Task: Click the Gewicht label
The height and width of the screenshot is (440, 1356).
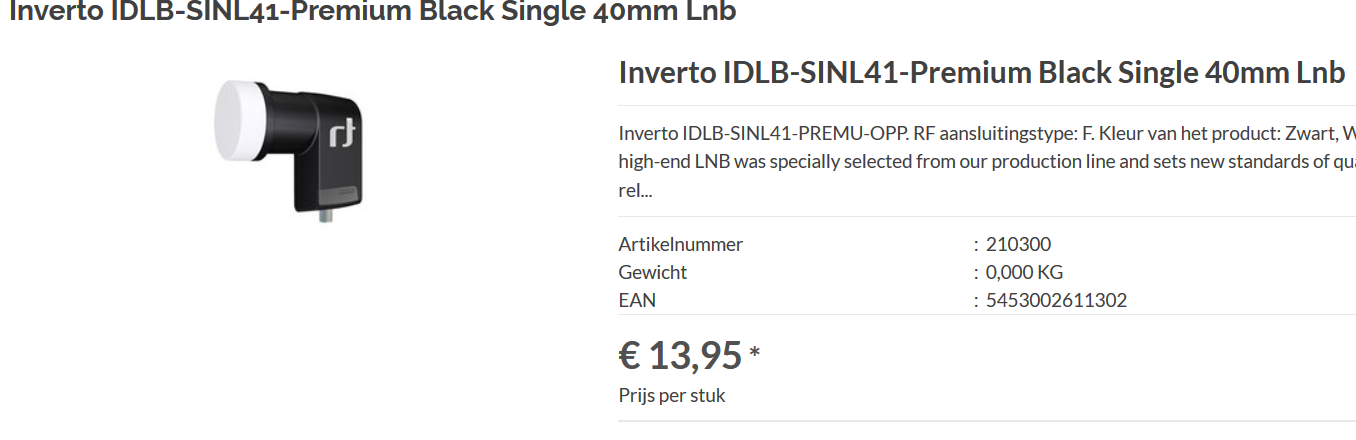Action: click(653, 272)
